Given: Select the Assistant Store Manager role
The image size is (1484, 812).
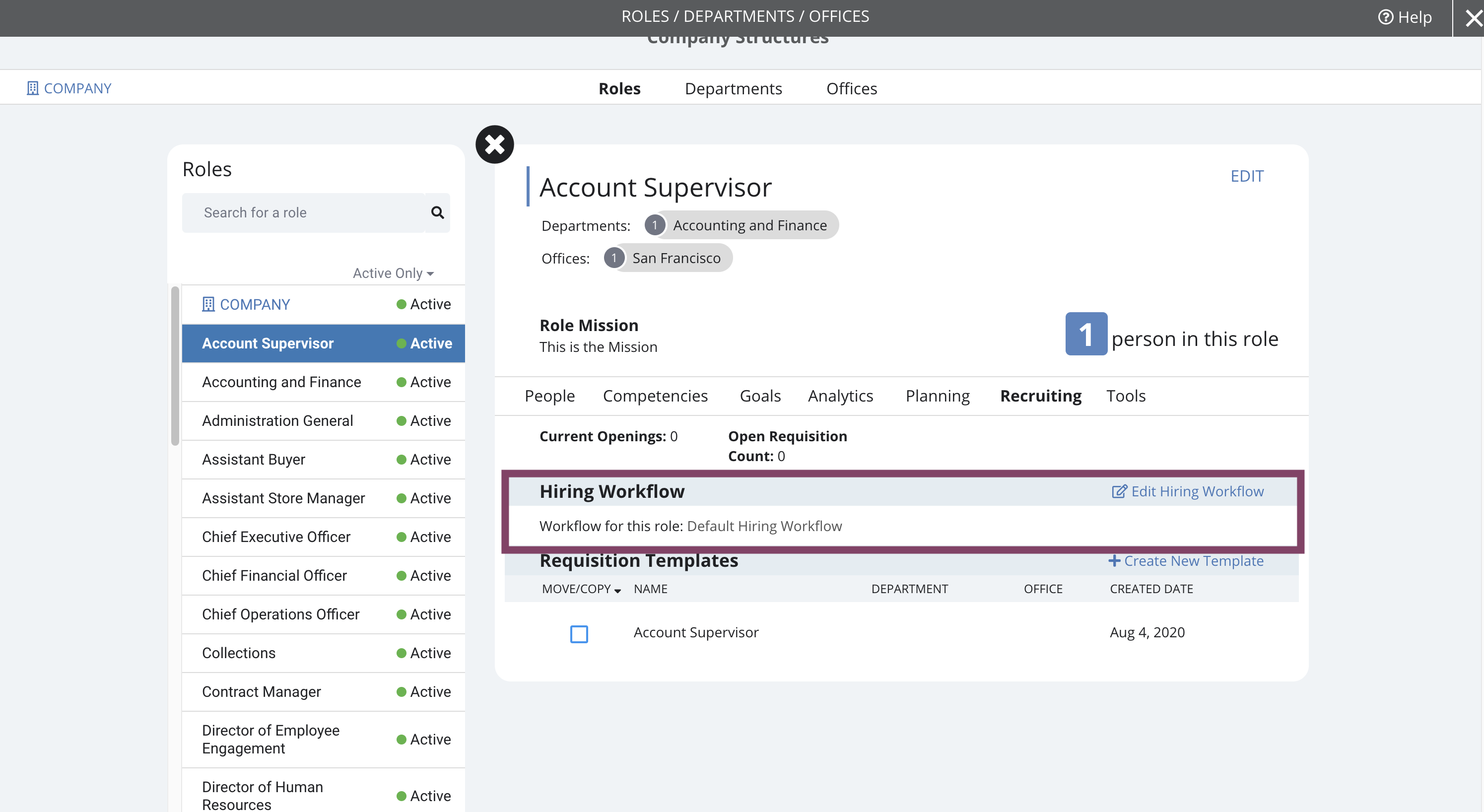Looking at the screenshot, I should point(323,498).
